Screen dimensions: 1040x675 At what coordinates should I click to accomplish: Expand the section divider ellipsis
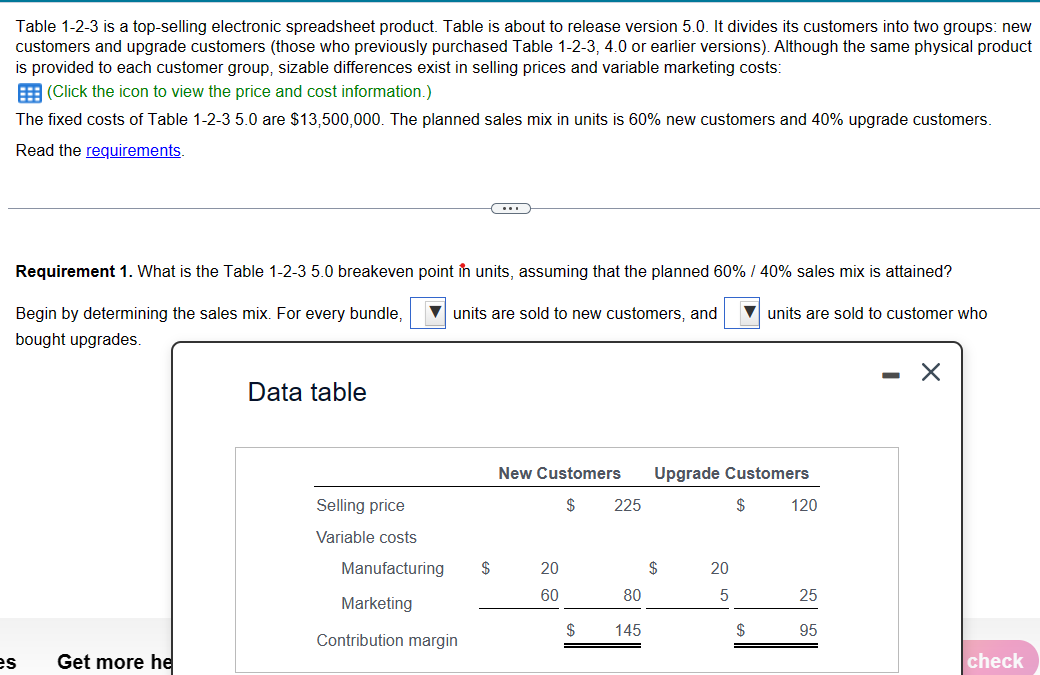(511, 208)
